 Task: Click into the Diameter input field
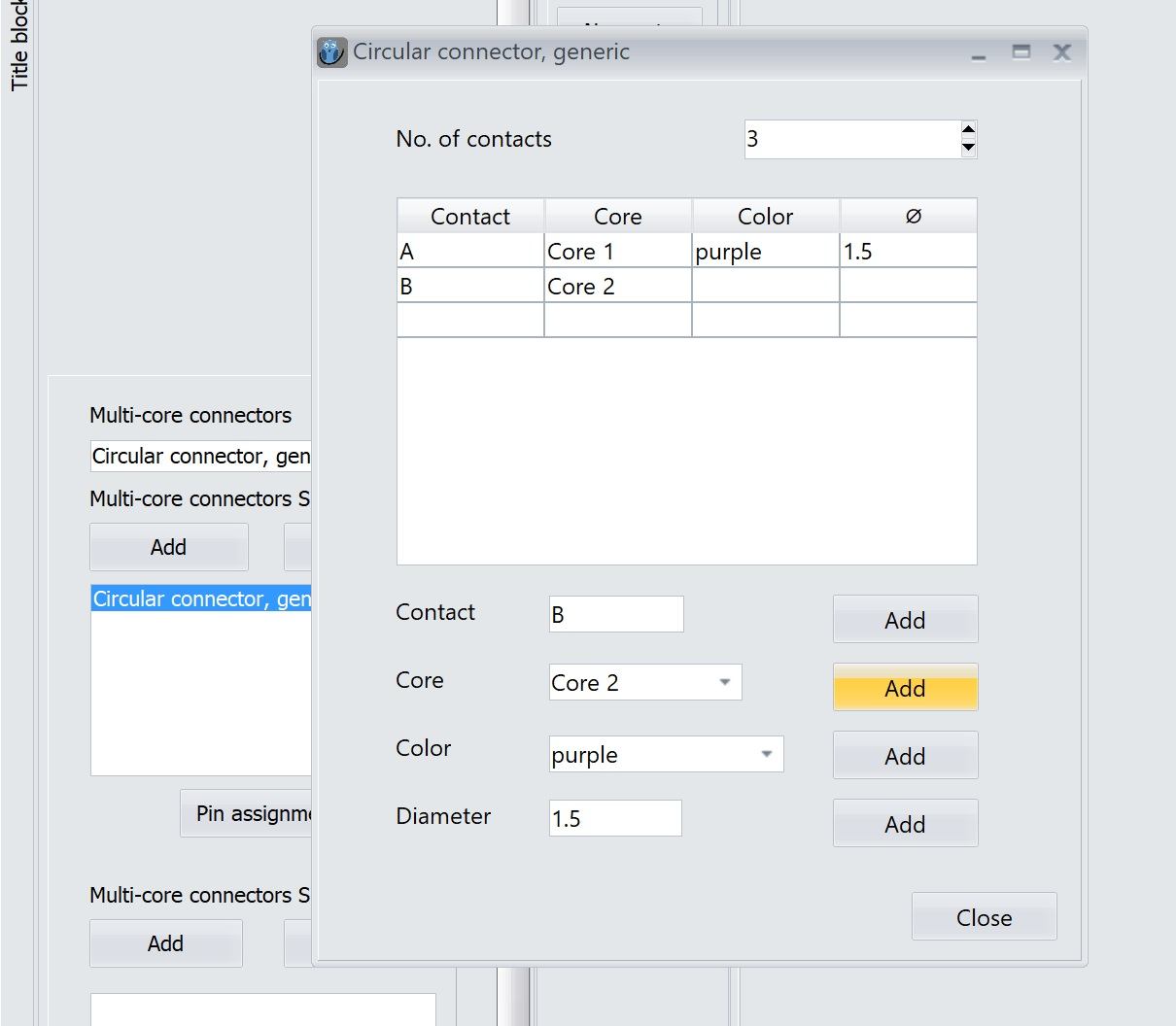(614, 818)
